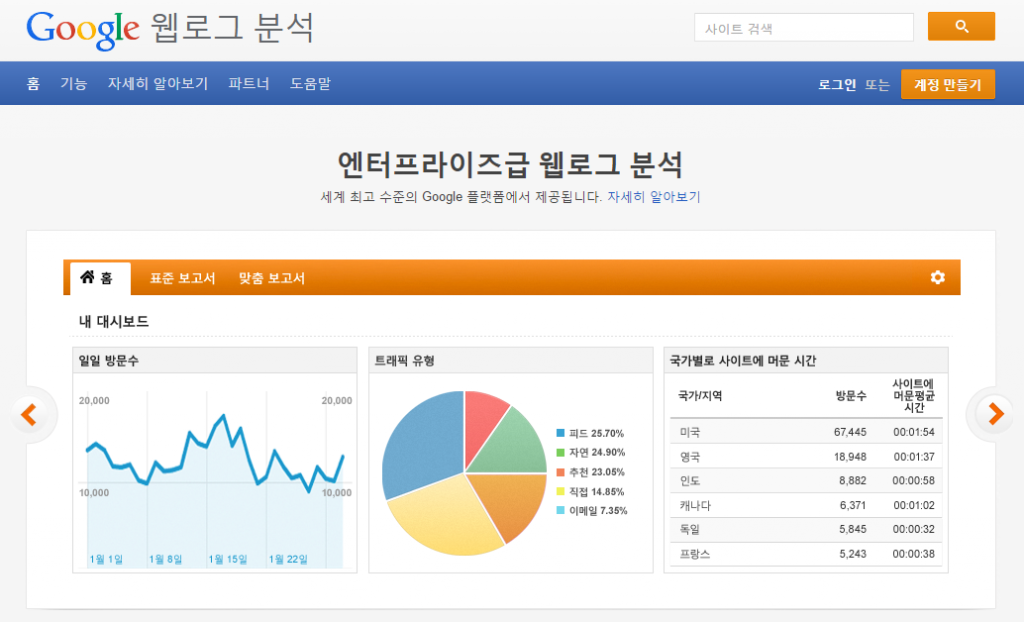Screen dimensions: 1024x622
Task: Click 자세히 알아보기 in the navigation bar
Action: coord(157,84)
